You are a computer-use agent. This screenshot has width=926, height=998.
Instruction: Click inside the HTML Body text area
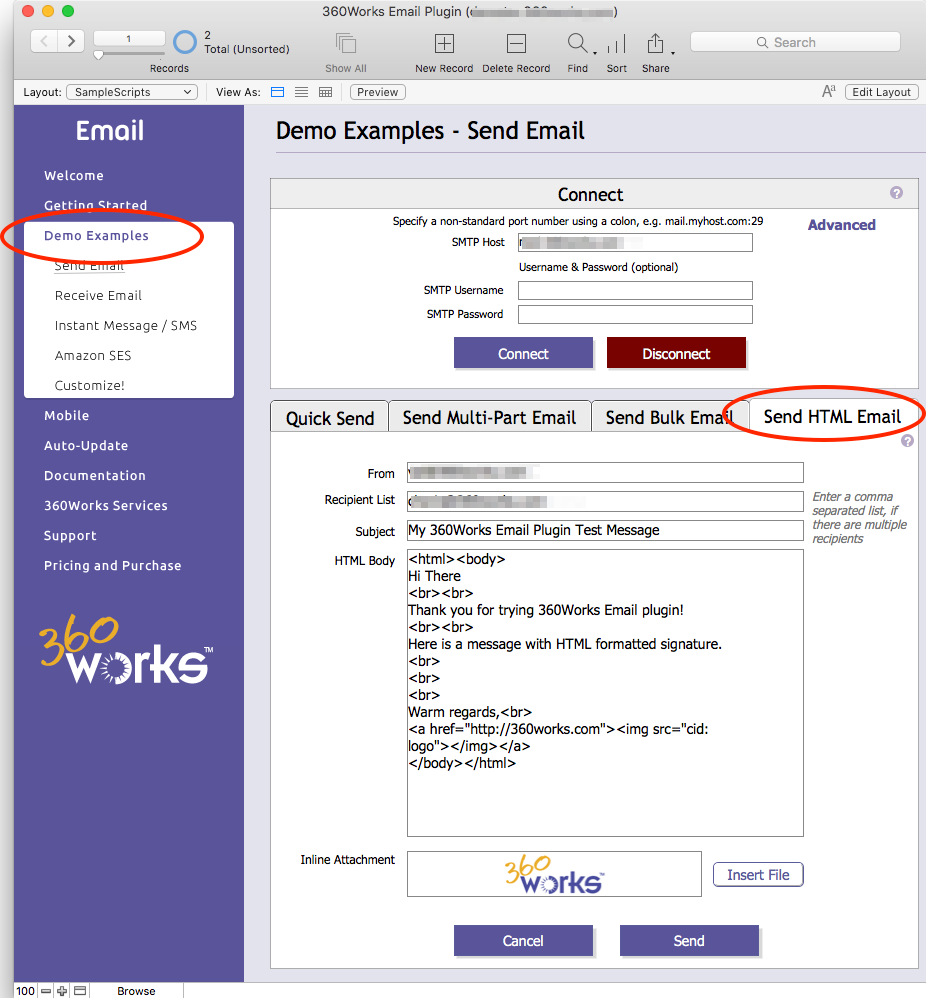tap(605, 693)
